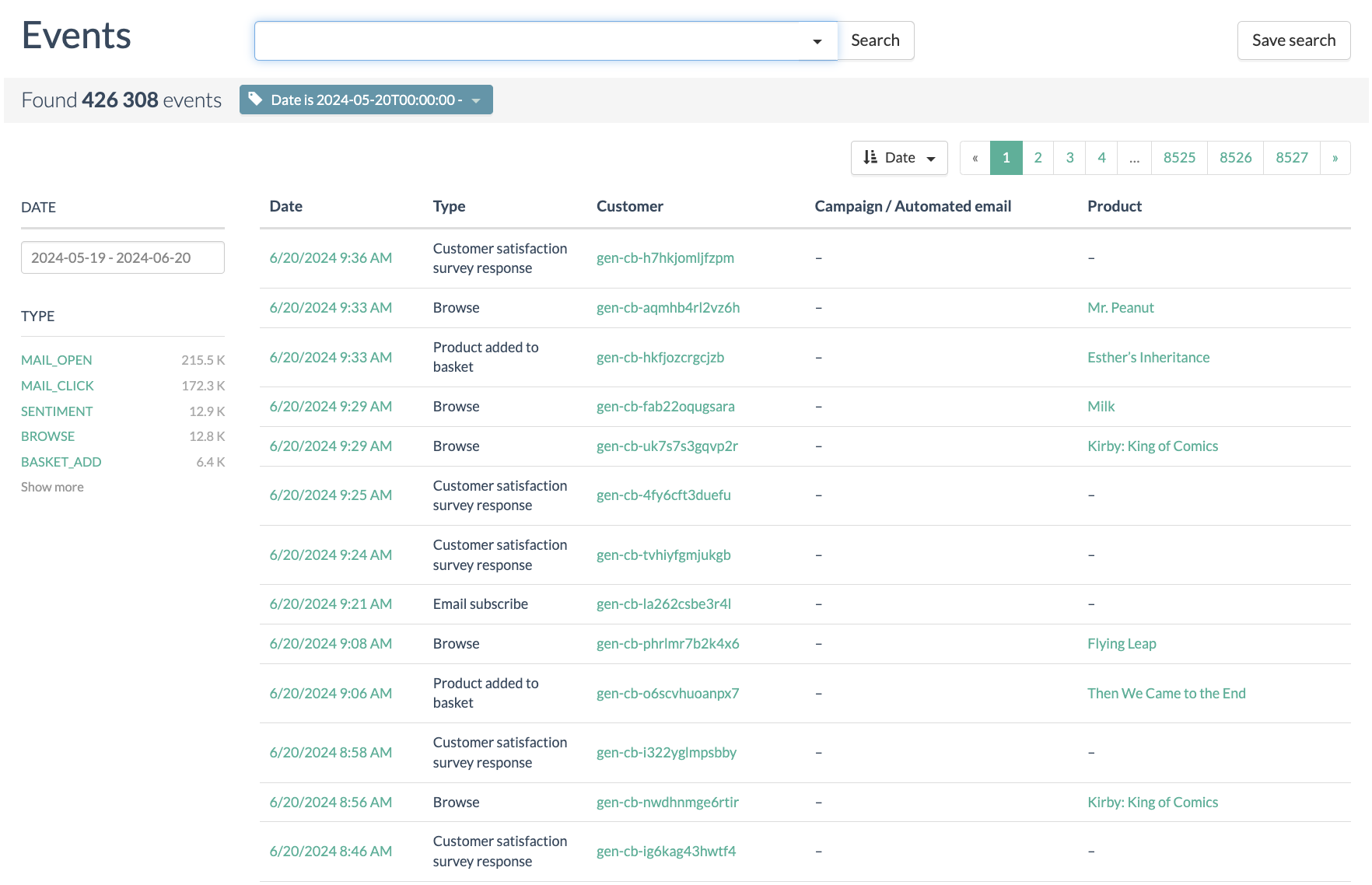This screenshot has height=885, width=1372.
Task: Open the Date sort dropdown
Action: pos(899,158)
